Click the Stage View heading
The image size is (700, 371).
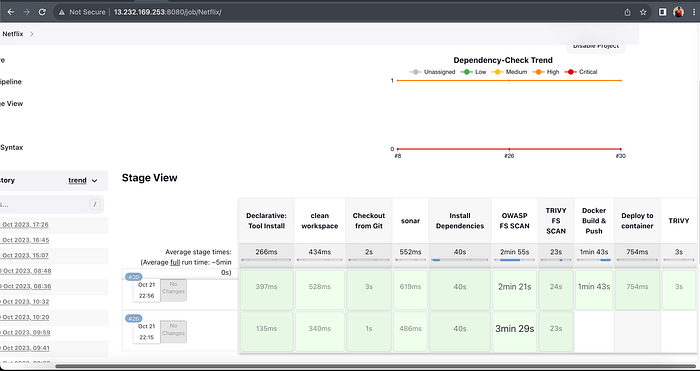tap(150, 178)
